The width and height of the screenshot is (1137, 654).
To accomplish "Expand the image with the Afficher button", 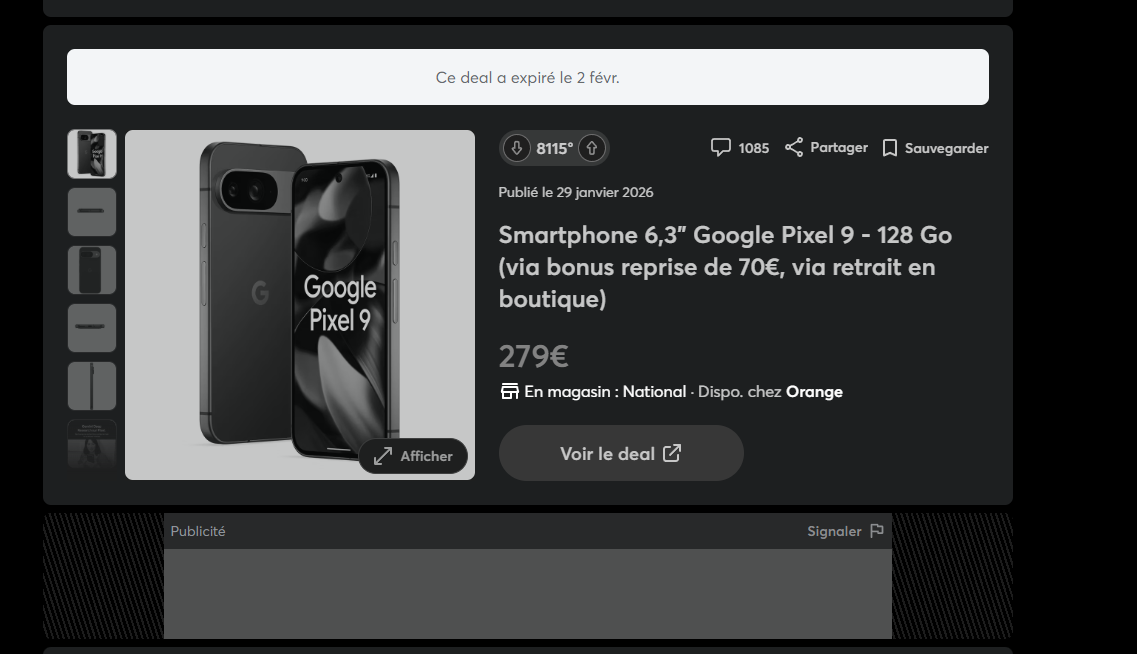I will (413, 456).
